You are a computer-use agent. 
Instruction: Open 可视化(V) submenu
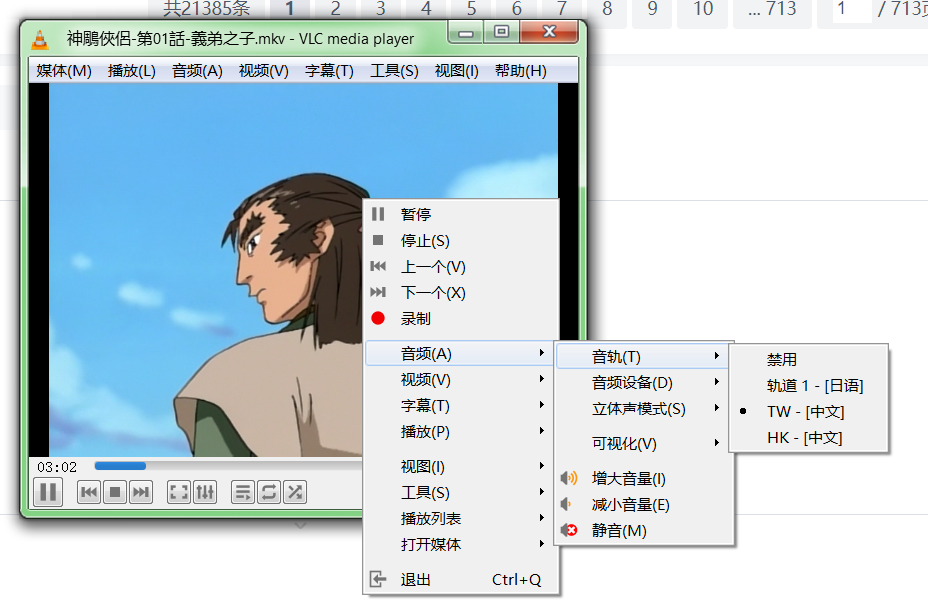(x=644, y=443)
